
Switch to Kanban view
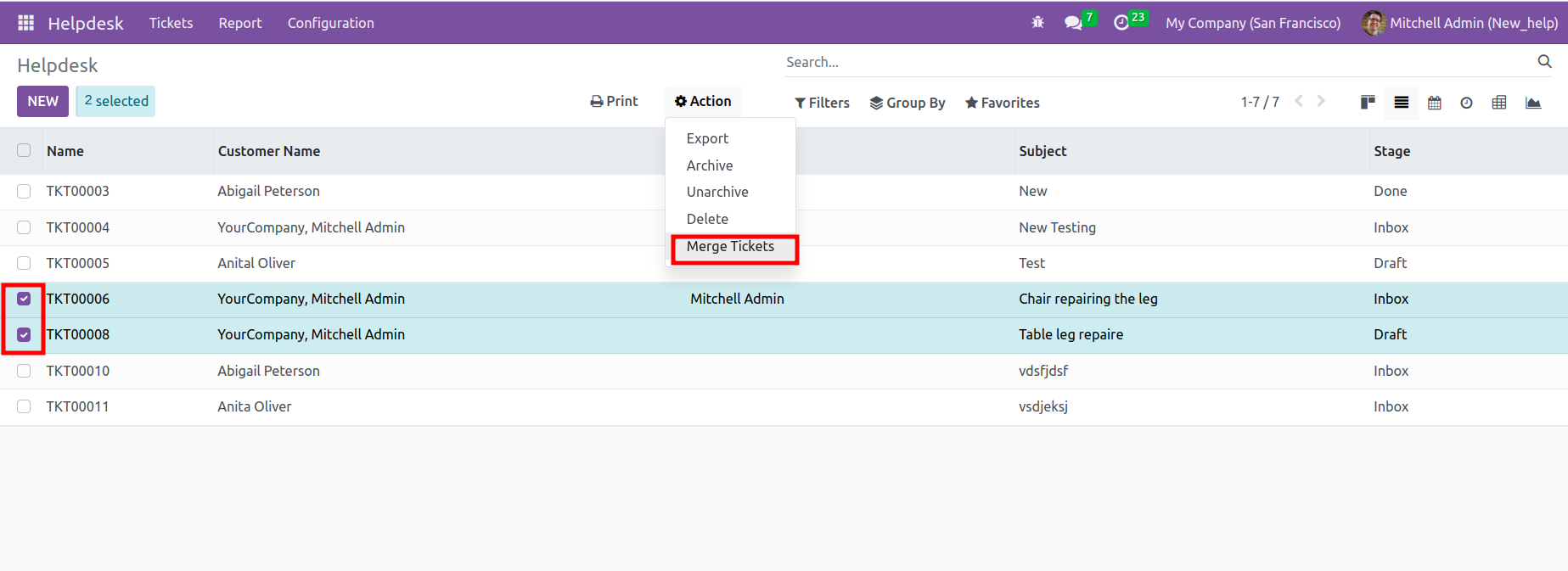1368,103
